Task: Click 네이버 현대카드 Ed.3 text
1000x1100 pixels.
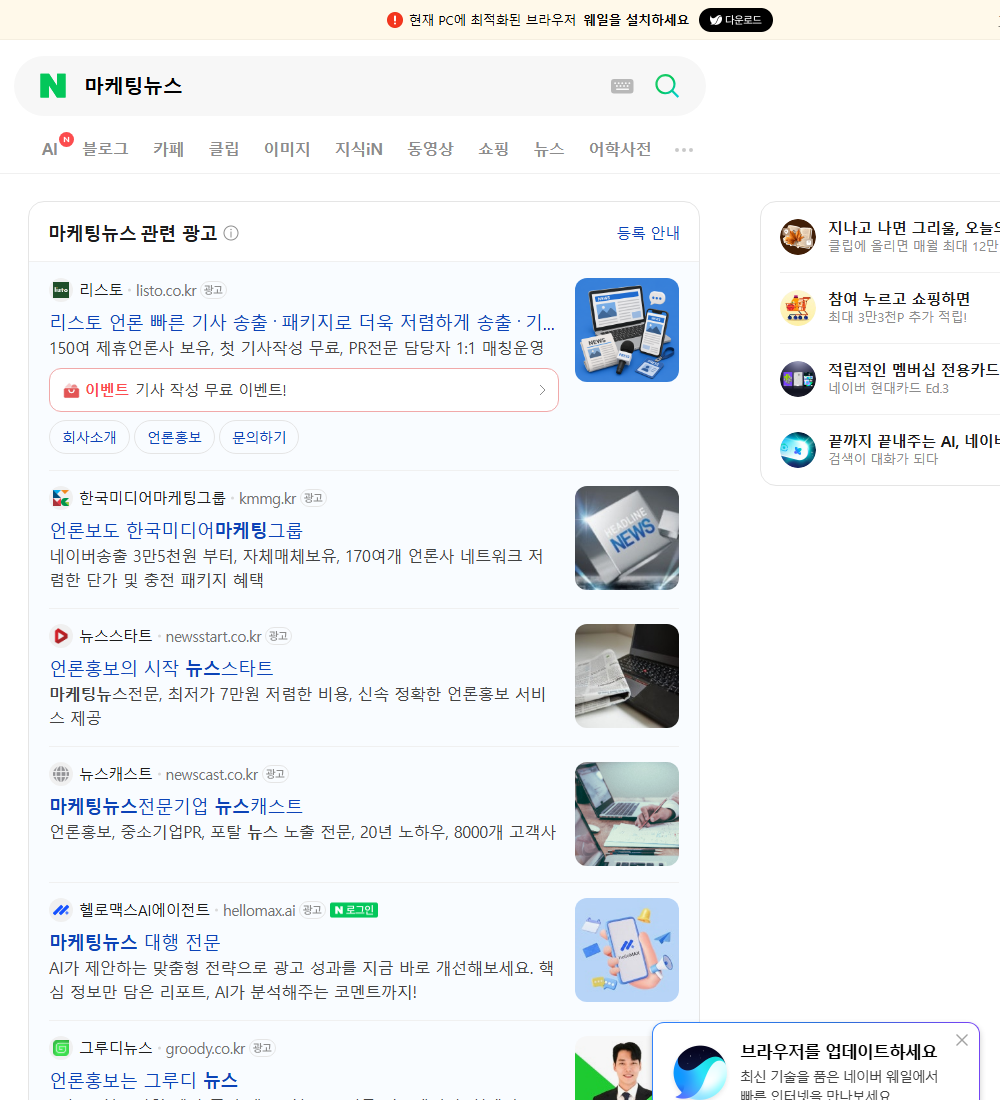Action: click(888, 388)
